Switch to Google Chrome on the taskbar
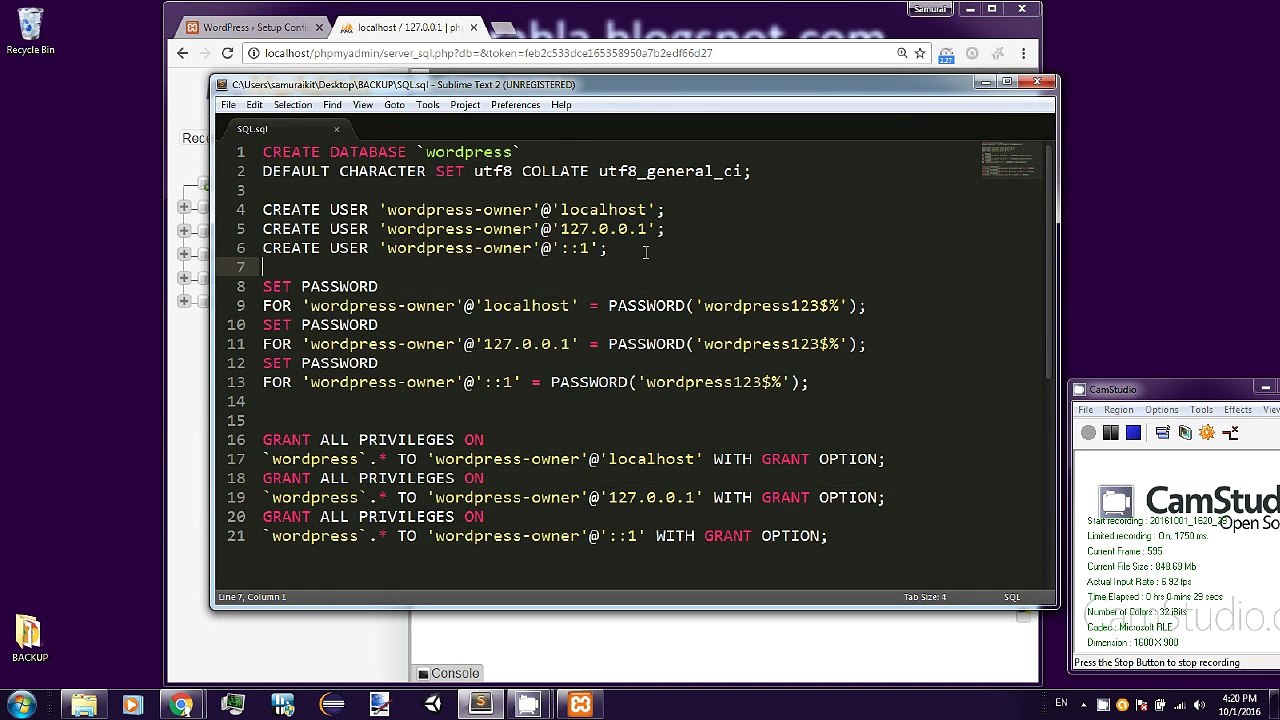Viewport: 1280px width, 720px height. (x=181, y=705)
